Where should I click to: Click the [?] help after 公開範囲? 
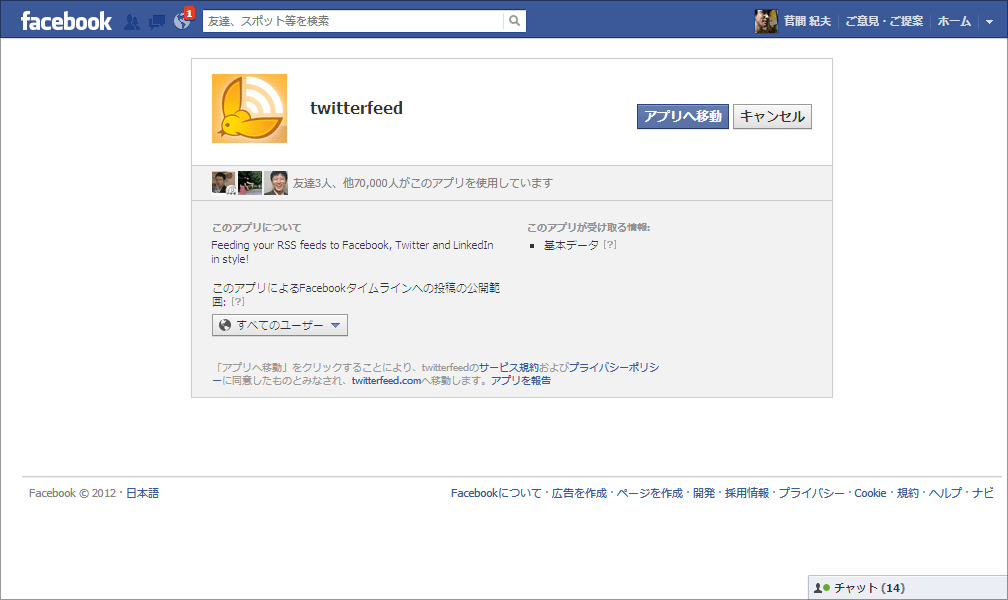pyautogui.click(x=238, y=301)
